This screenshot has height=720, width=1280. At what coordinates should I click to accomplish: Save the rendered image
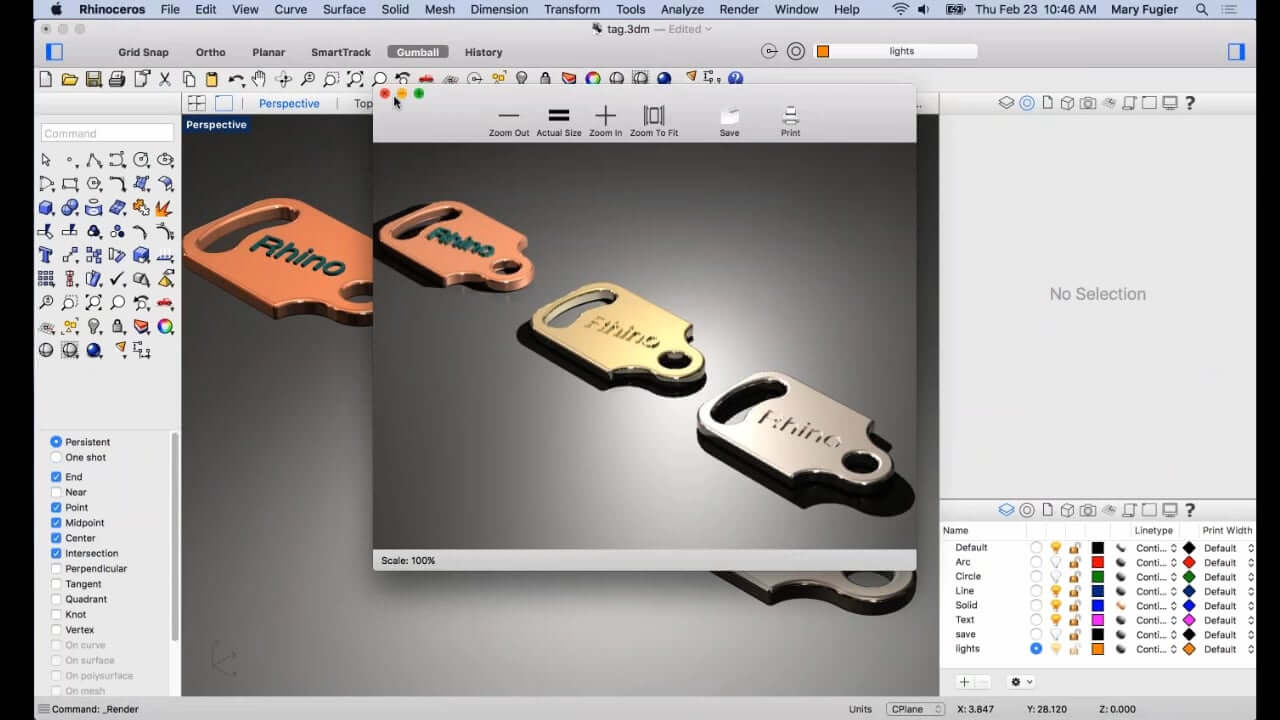point(730,122)
